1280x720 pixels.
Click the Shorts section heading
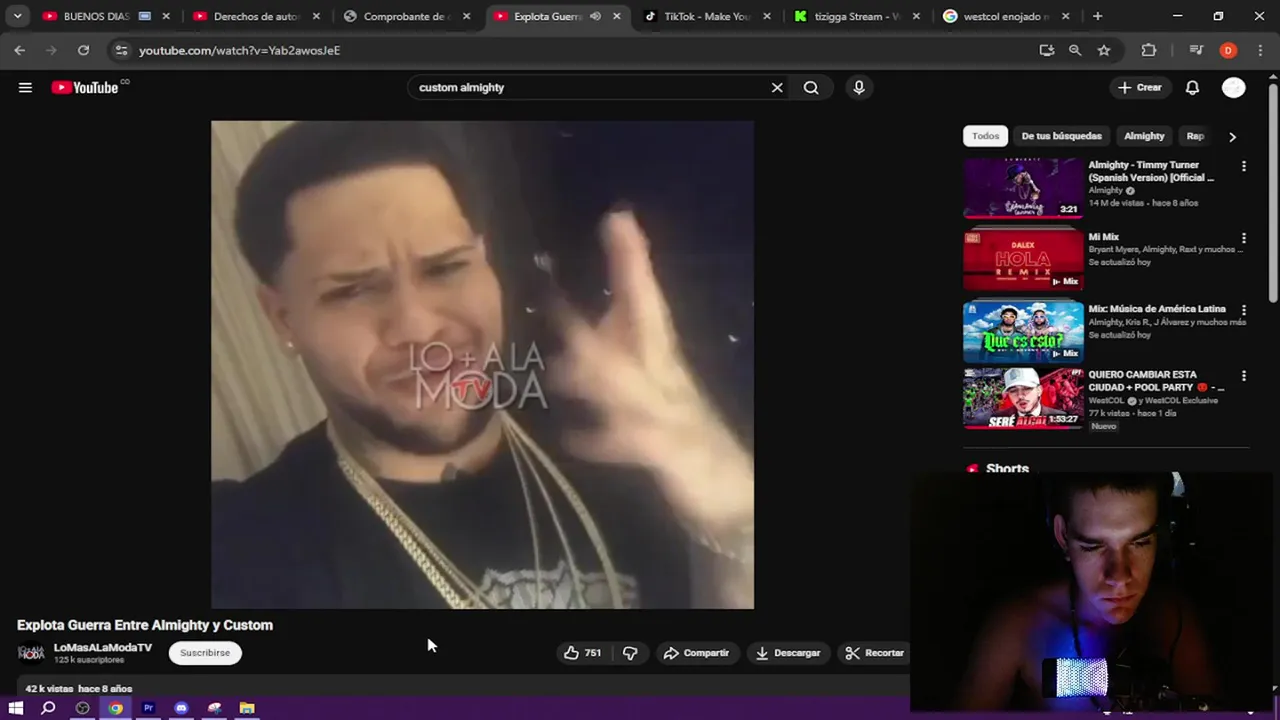1007,468
